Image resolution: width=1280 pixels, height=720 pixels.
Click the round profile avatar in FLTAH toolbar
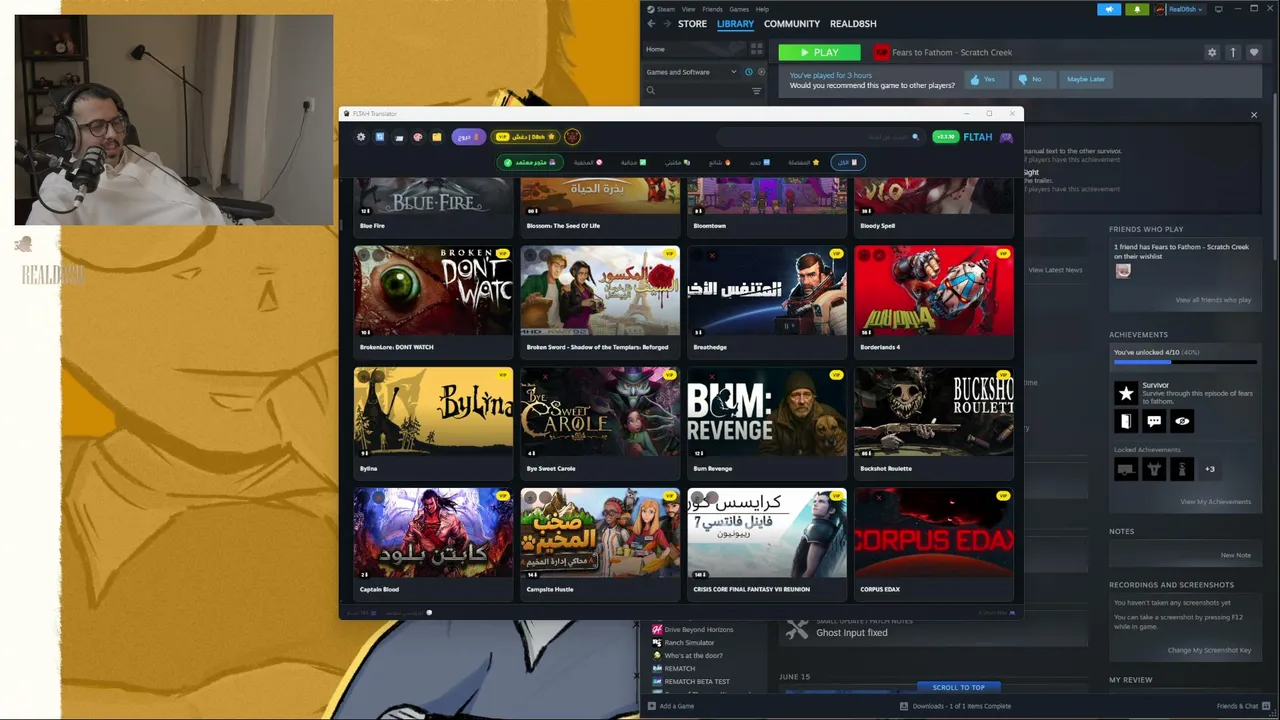pyautogui.click(x=572, y=137)
